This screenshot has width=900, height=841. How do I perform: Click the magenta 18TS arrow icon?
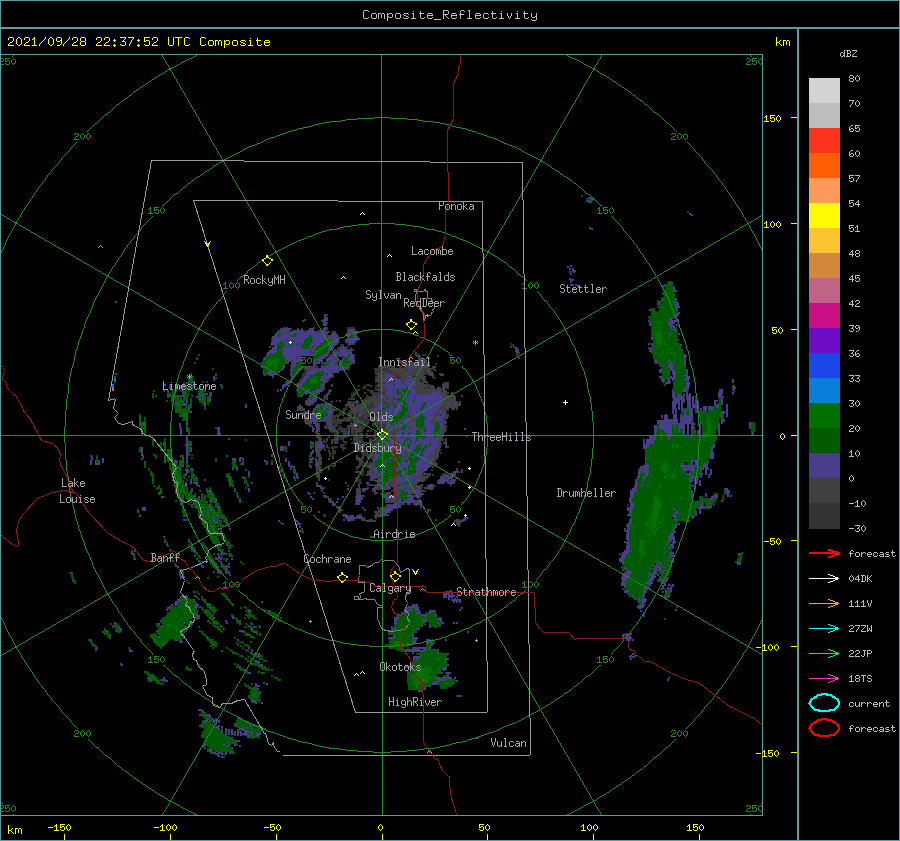[x=824, y=679]
